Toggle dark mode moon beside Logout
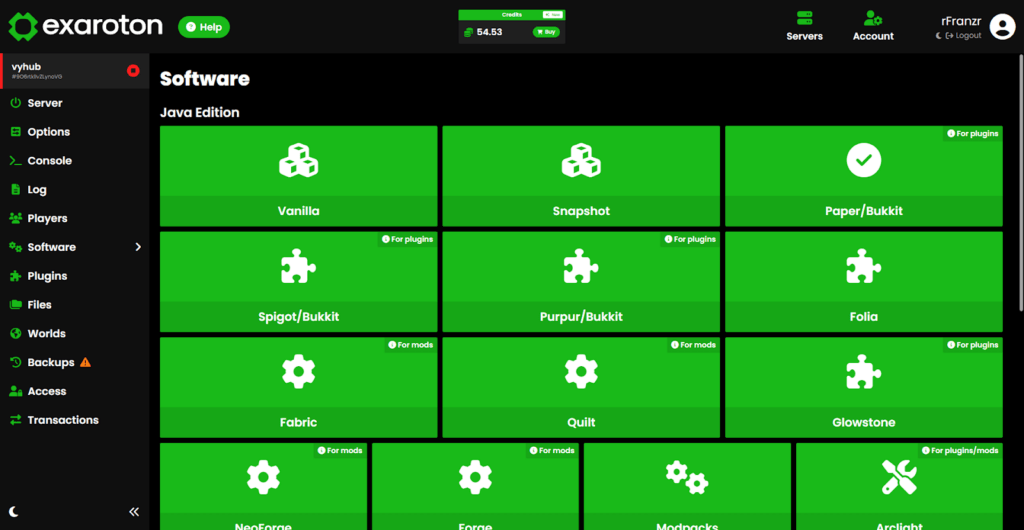The height and width of the screenshot is (530, 1024). (x=939, y=35)
